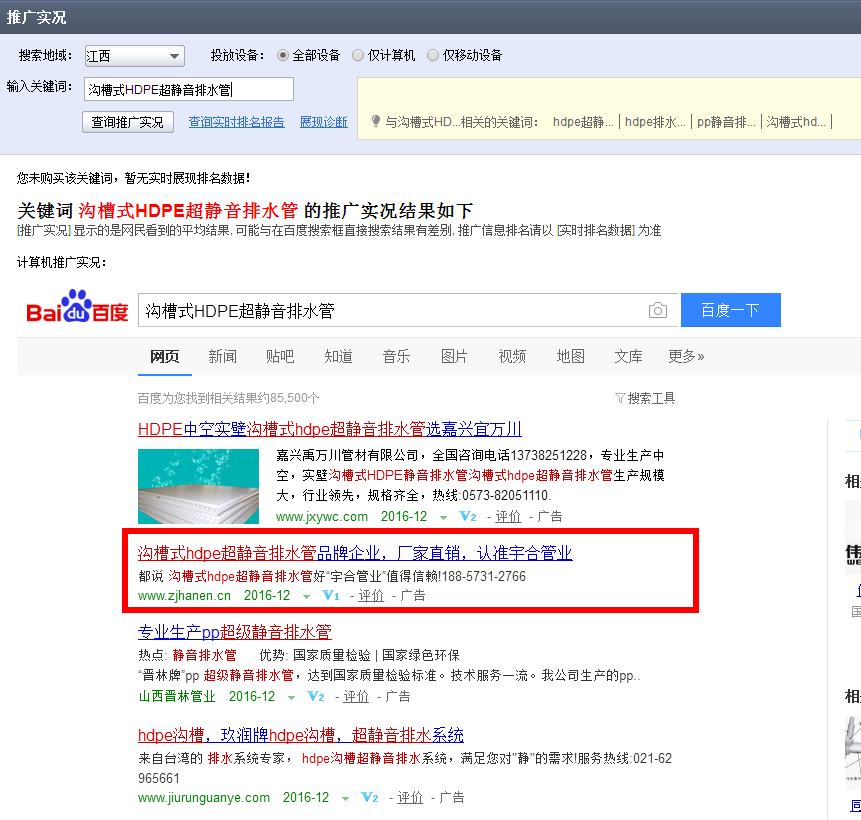
Task: Click the lightbulb icon beside related keywords
Action: [376, 121]
